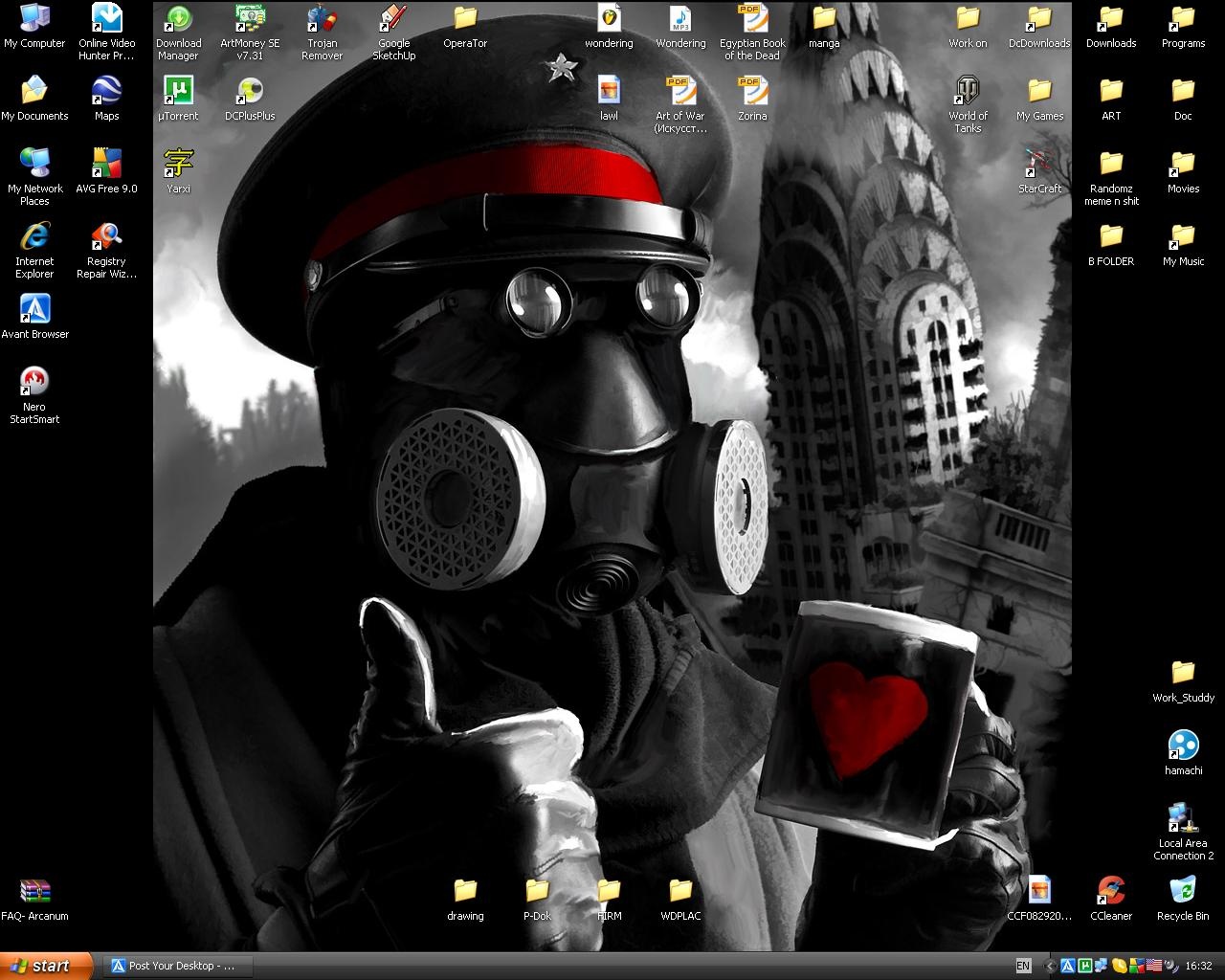Open the B FOLDER folder
The image size is (1225, 980).
pyautogui.click(x=1111, y=245)
